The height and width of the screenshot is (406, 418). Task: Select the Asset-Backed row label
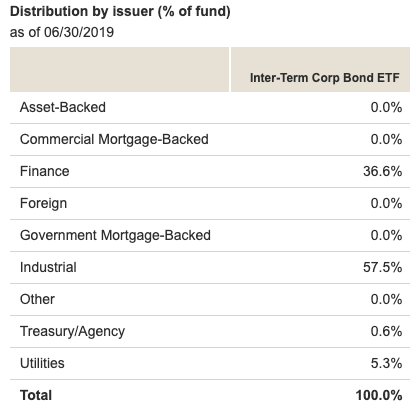[x=63, y=107]
